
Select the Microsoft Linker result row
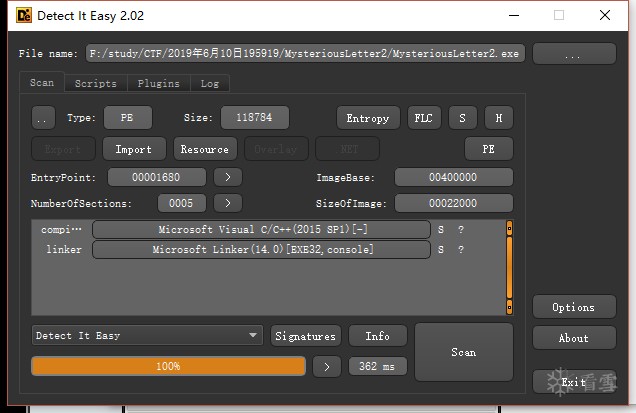coord(261,250)
